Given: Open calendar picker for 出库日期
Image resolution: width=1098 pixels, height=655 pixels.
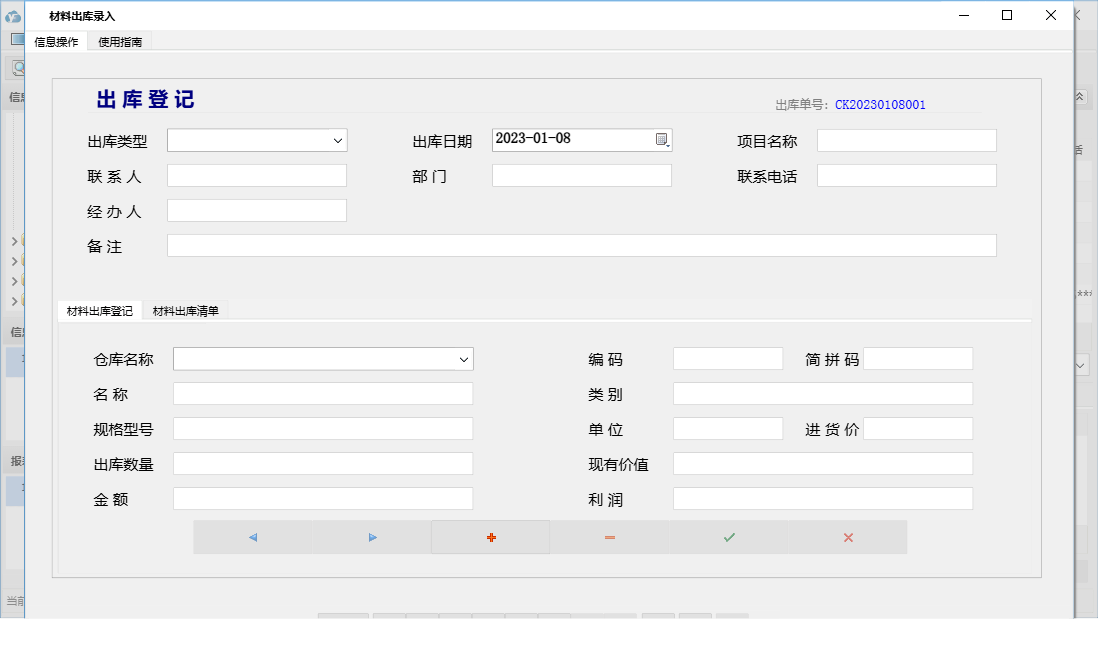Looking at the screenshot, I should coord(662,140).
